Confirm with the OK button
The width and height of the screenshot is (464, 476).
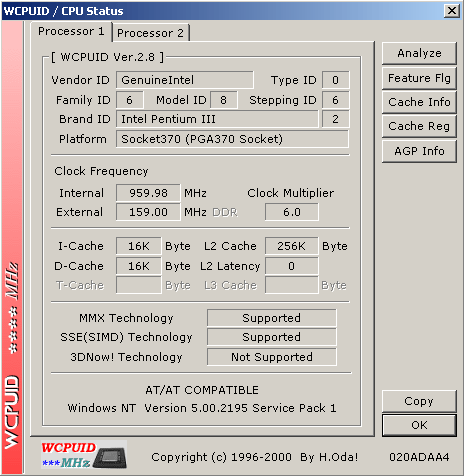[419, 425]
